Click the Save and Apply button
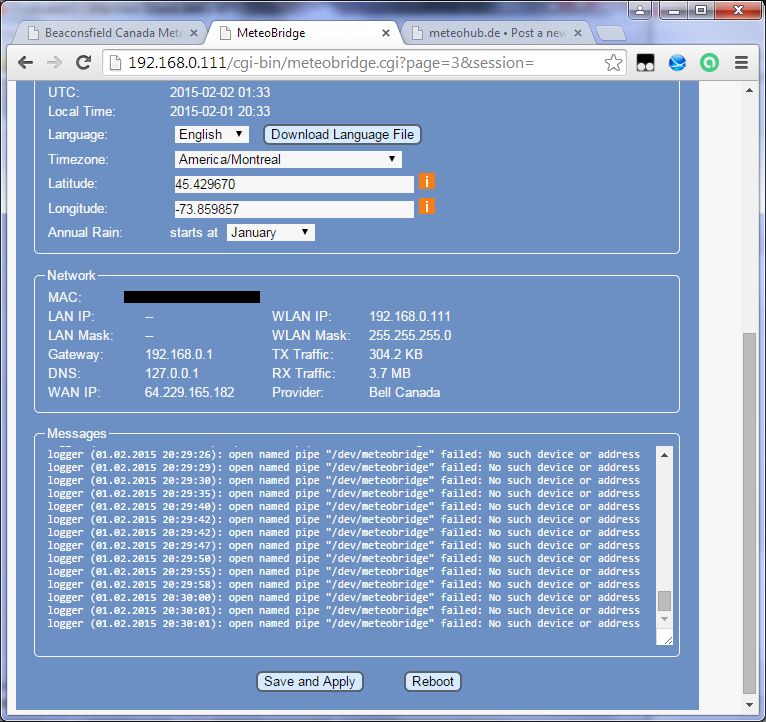This screenshot has height=722, width=766. tap(309, 681)
